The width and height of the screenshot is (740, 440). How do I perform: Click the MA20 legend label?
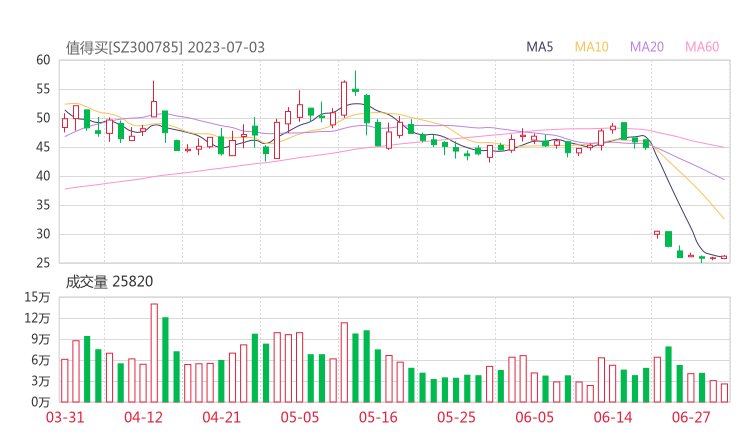tap(647, 47)
